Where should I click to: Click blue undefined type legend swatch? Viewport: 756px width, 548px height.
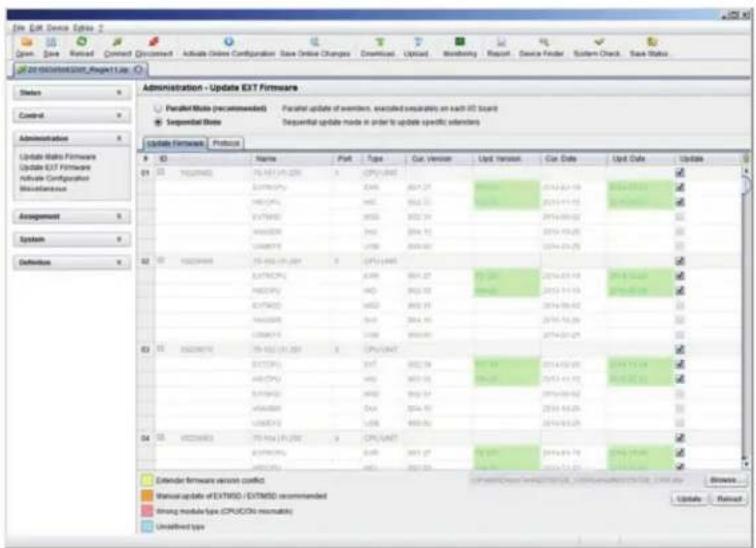(x=147, y=526)
